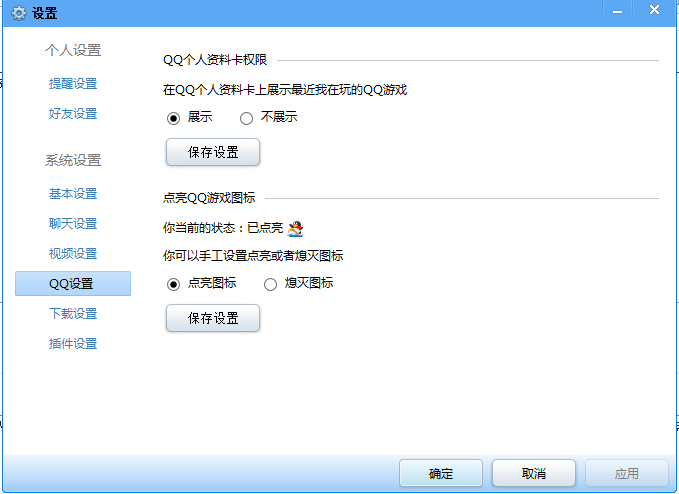Viewport: 679px width, 494px height.
Task: Open 提醒设置 in the sidebar
Action: [73, 84]
